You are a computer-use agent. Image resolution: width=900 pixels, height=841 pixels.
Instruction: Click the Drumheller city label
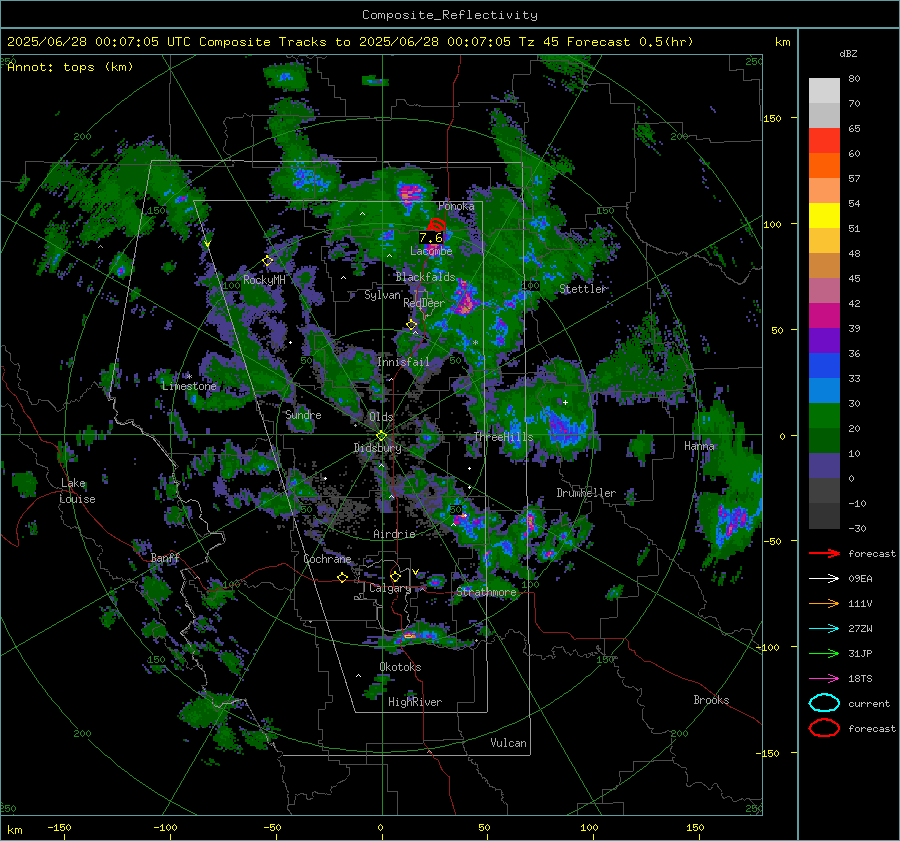(x=586, y=493)
